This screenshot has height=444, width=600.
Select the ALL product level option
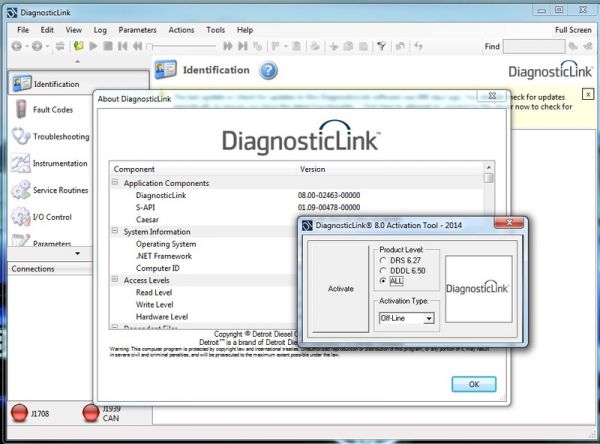382,282
